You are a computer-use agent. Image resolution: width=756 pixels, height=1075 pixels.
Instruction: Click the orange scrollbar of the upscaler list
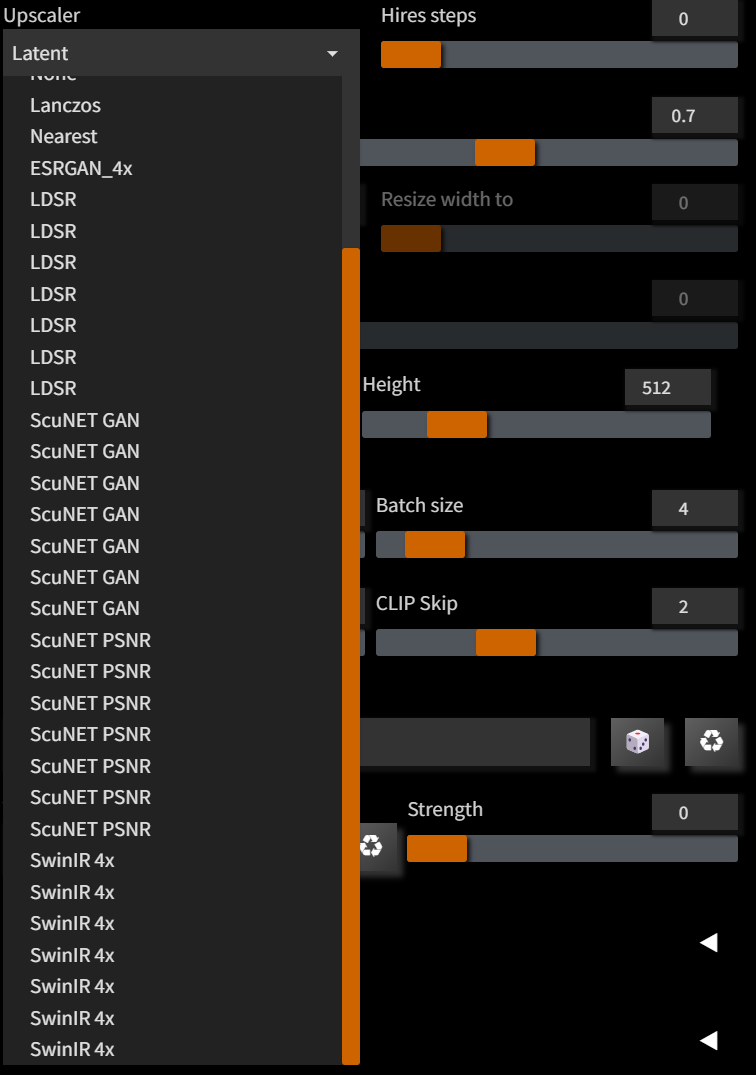350,650
